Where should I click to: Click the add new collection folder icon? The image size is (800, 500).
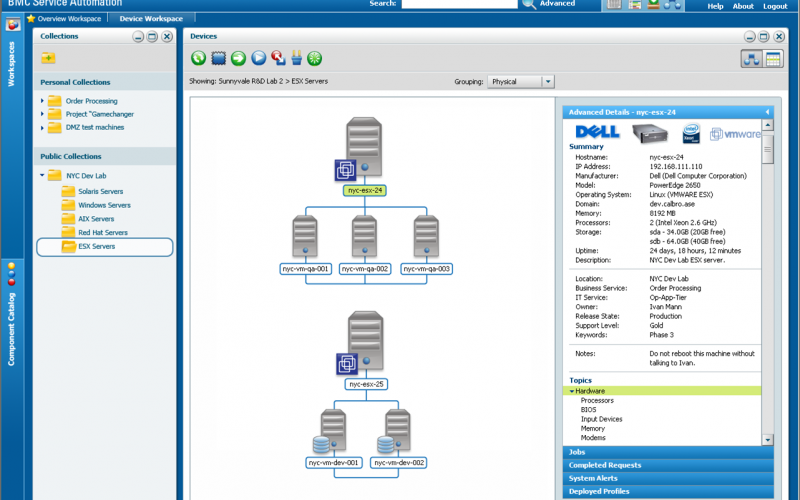[x=48, y=58]
